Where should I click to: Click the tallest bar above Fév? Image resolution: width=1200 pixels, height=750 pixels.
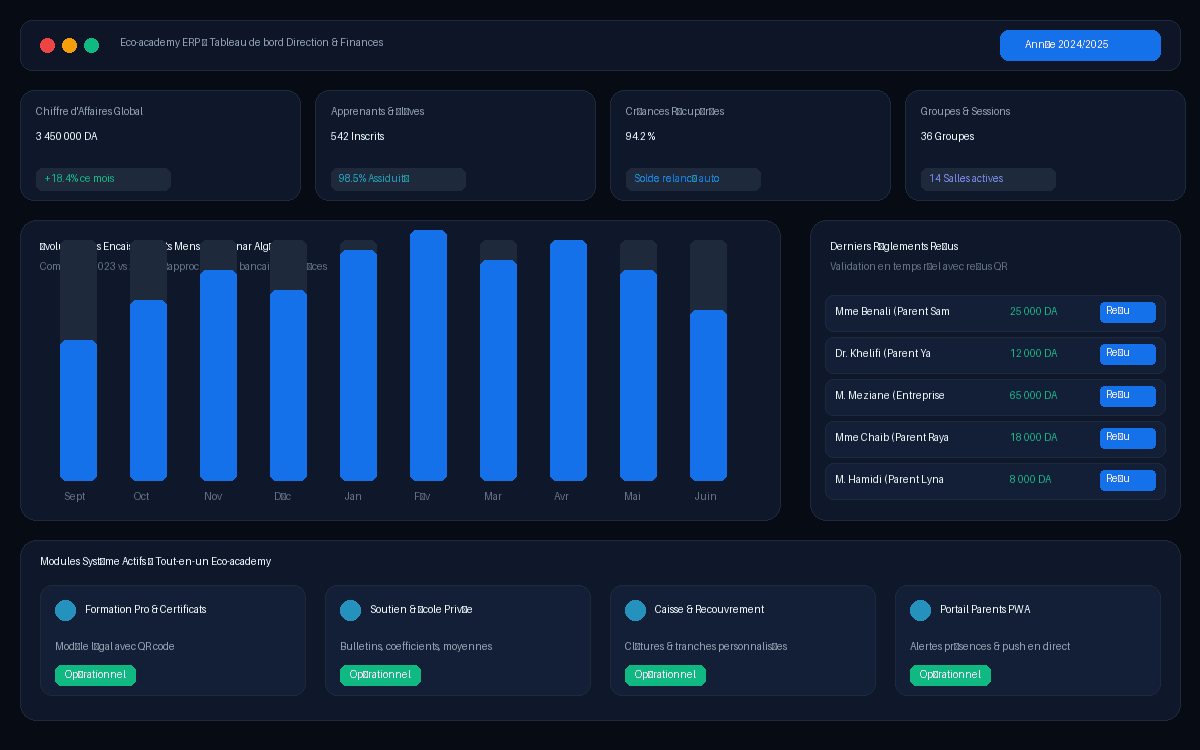(x=428, y=355)
